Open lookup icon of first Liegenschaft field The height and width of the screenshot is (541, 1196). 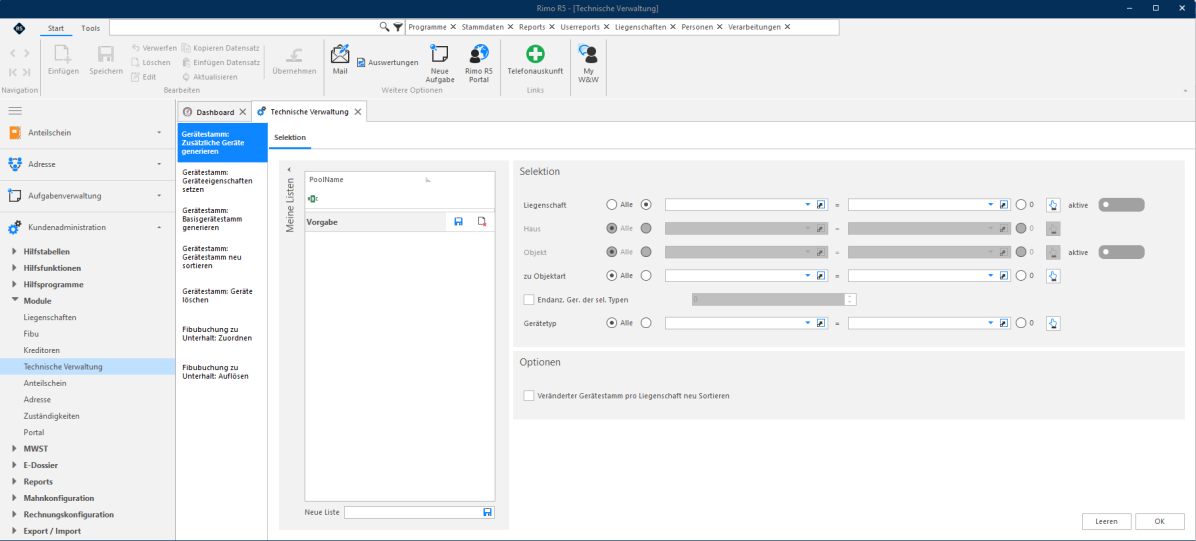point(821,204)
